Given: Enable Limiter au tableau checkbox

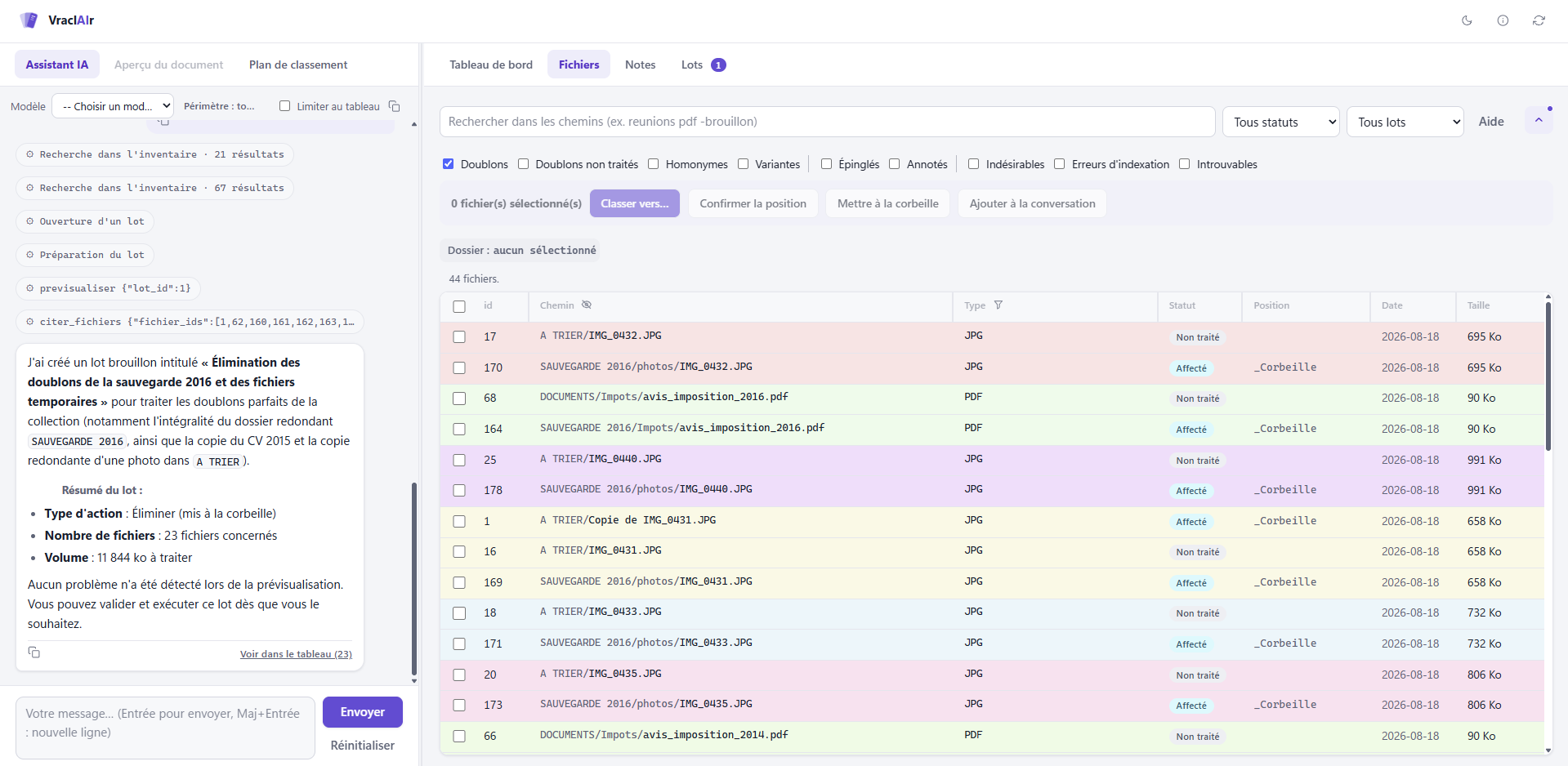Looking at the screenshot, I should coord(284,106).
